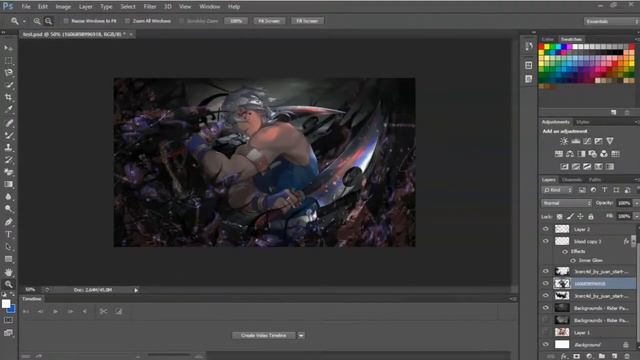The image size is (640, 360).
Task: Select the Pen tool
Action: pyautogui.click(x=8, y=222)
